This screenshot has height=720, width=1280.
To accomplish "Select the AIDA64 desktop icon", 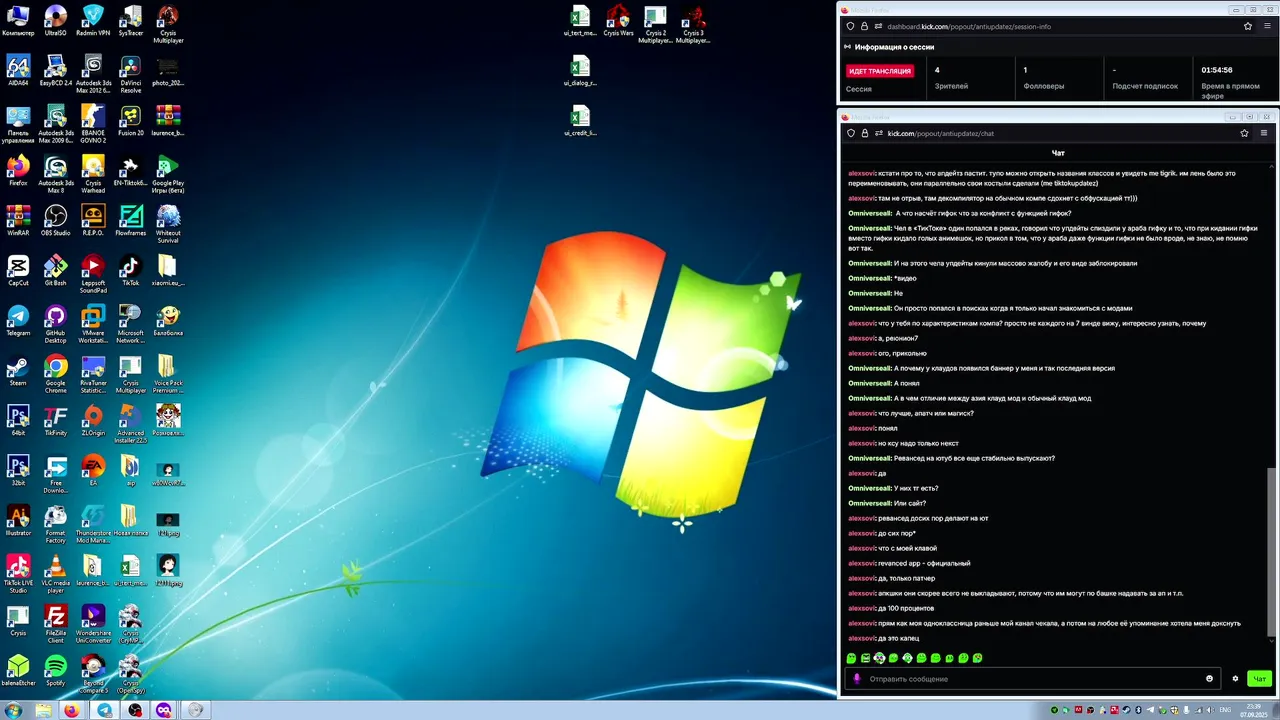I will pyautogui.click(x=18, y=71).
